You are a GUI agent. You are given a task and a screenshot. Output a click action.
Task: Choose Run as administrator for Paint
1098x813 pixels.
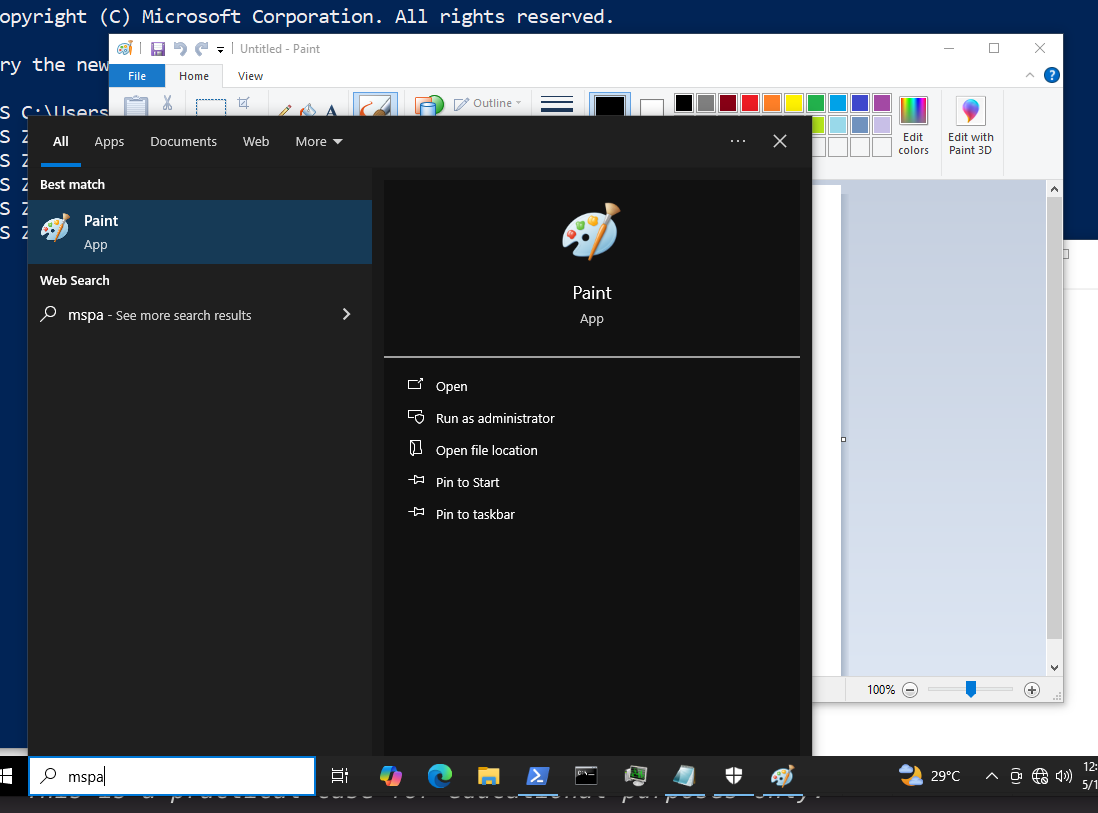click(494, 418)
